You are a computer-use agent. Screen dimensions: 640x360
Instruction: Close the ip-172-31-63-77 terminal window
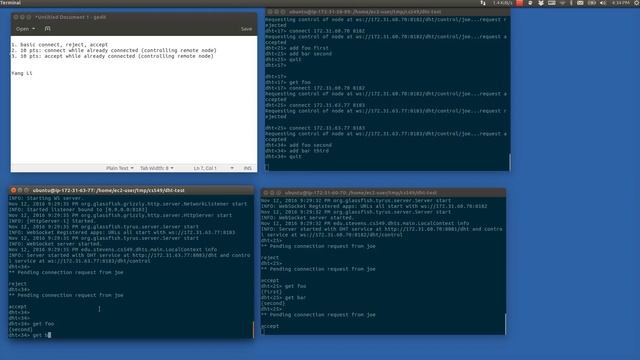point(13,190)
